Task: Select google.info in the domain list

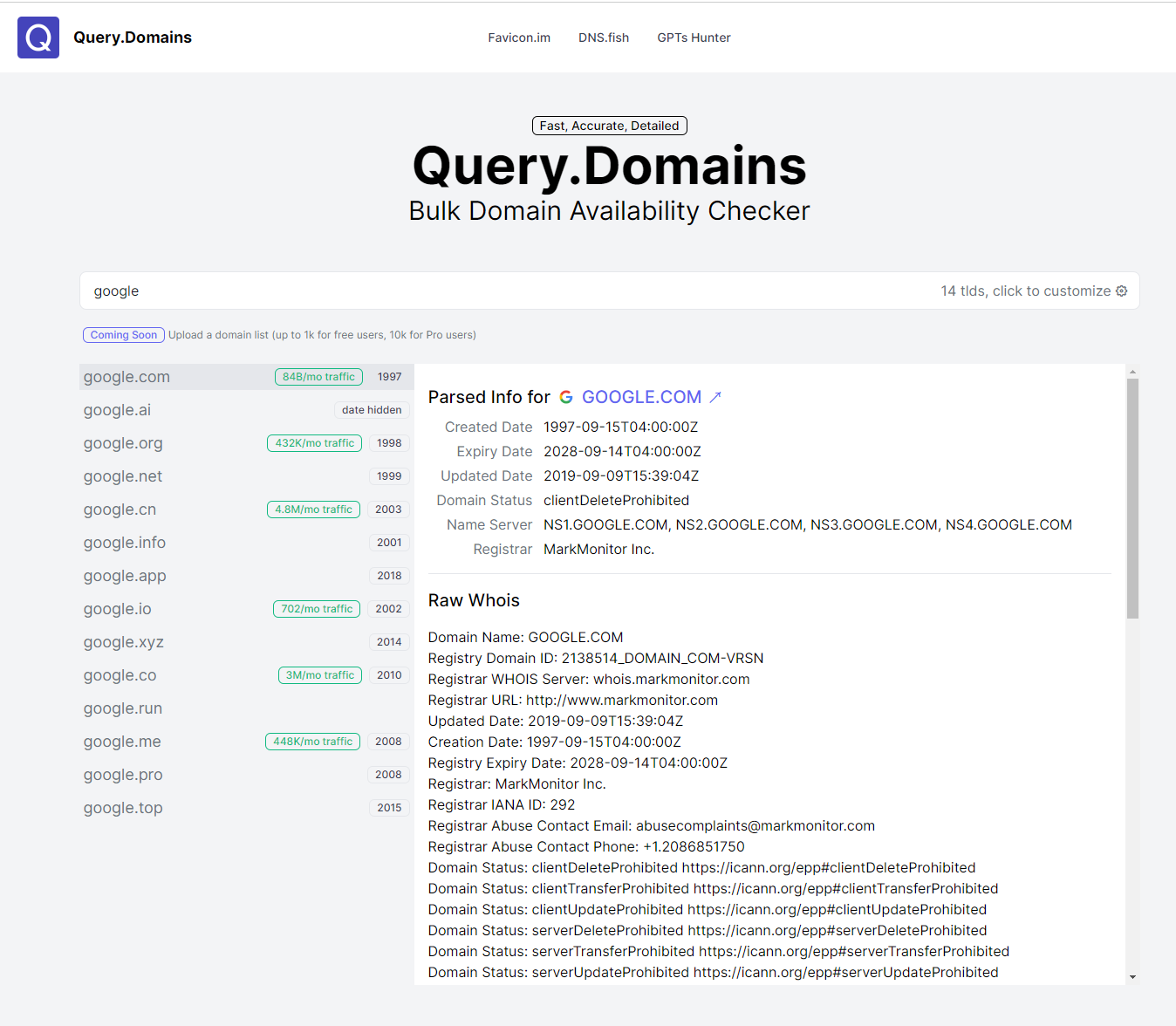Action: [x=247, y=543]
